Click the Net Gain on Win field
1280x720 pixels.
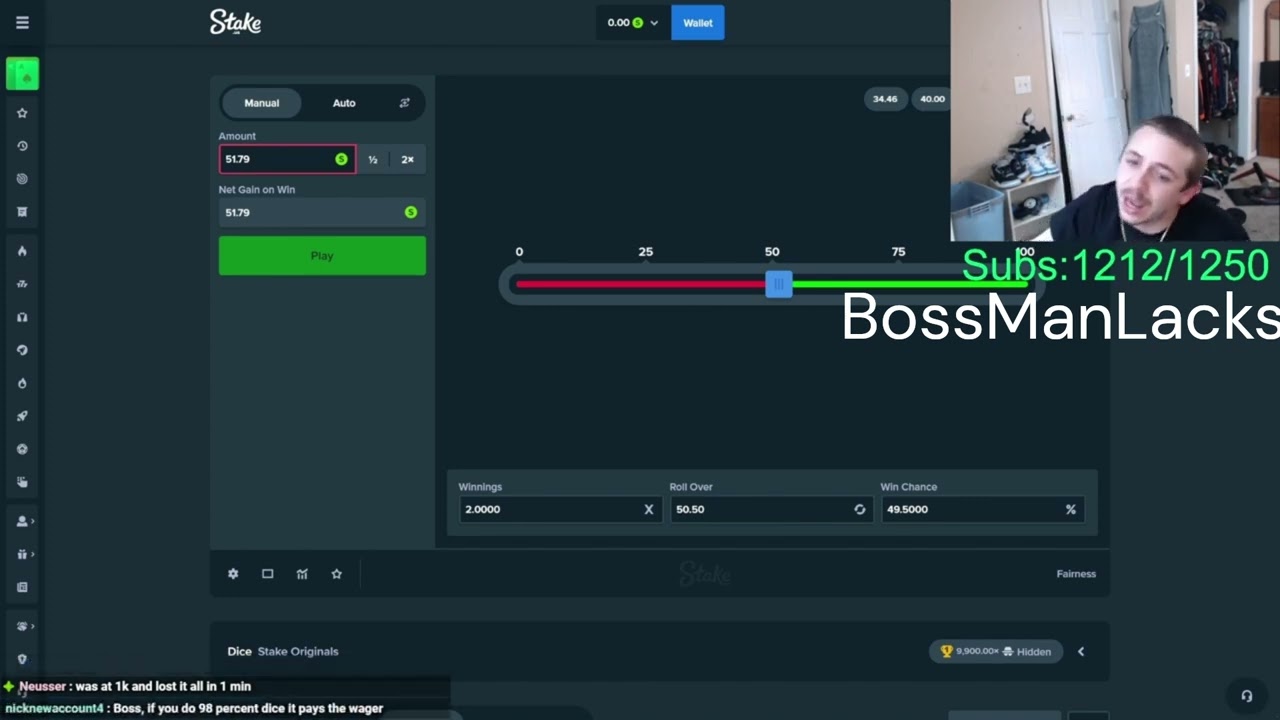(x=321, y=212)
